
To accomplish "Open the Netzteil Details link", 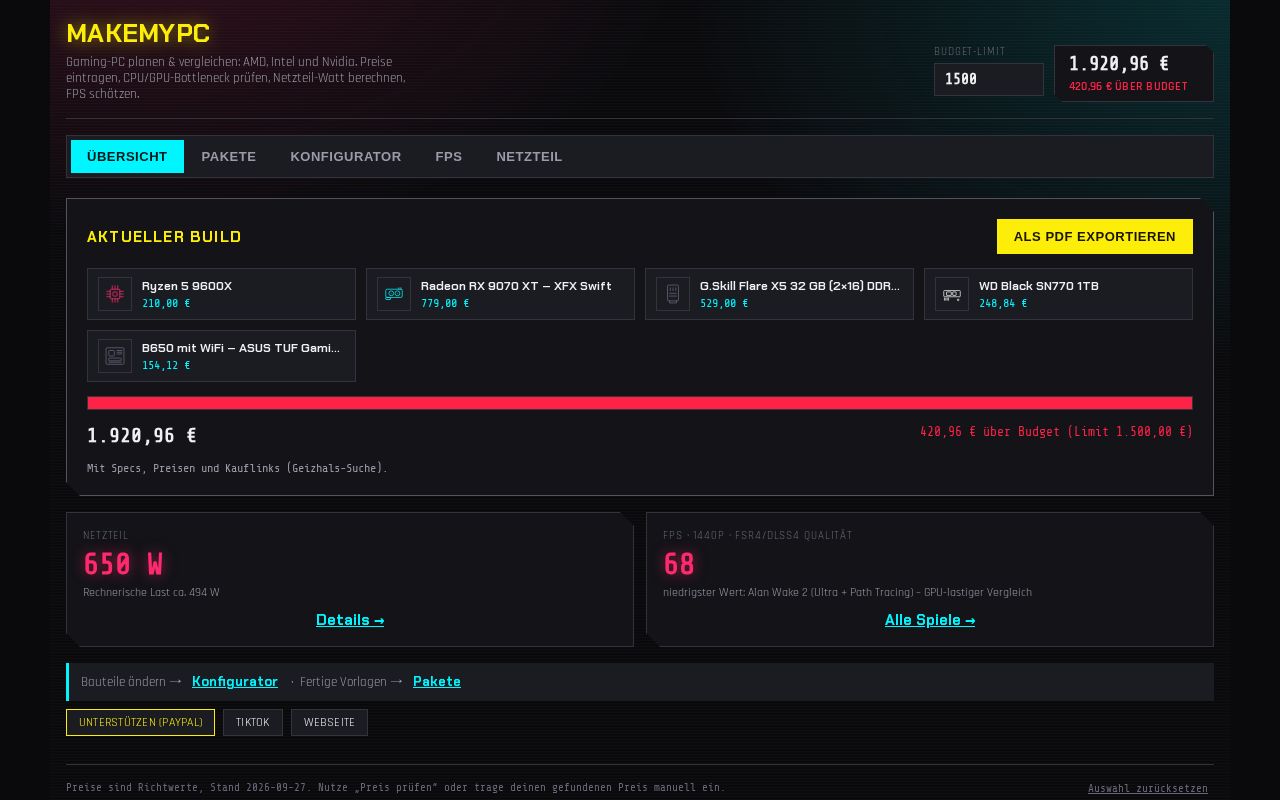I will tap(350, 620).
